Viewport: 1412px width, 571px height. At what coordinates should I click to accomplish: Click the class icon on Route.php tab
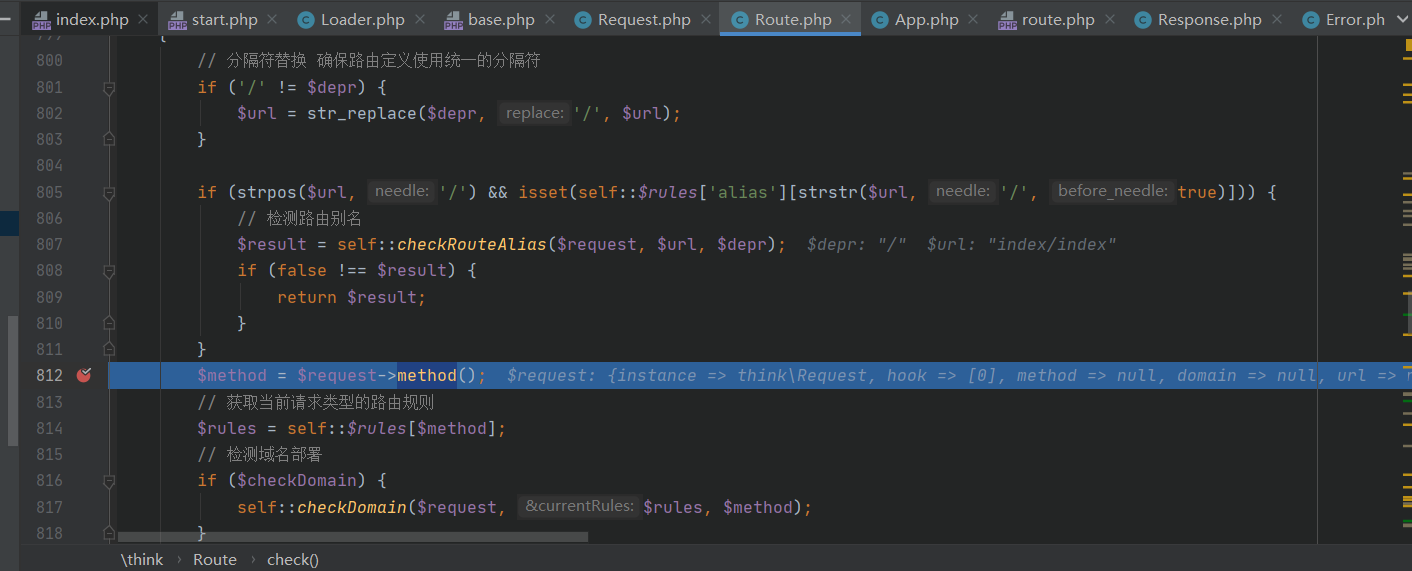[739, 20]
